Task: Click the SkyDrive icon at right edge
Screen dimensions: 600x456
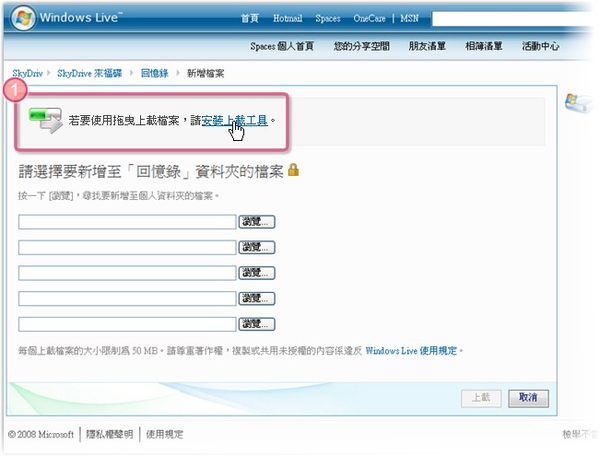Action: coord(578,103)
